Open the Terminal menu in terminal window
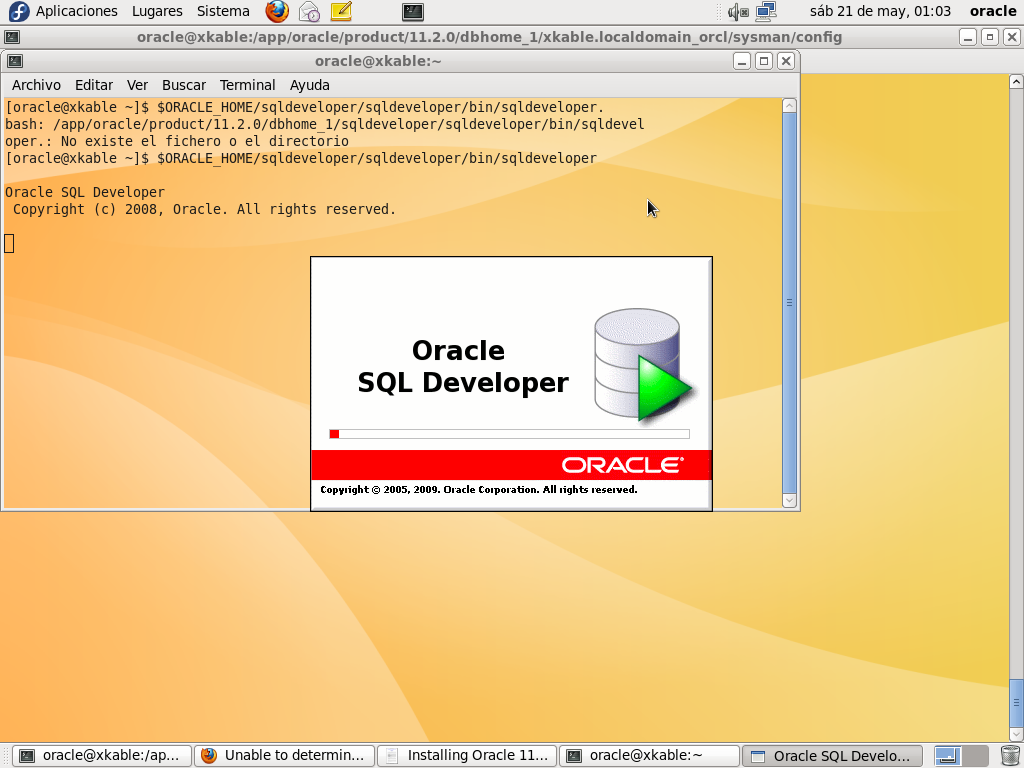The image size is (1024, 768). [248, 85]
